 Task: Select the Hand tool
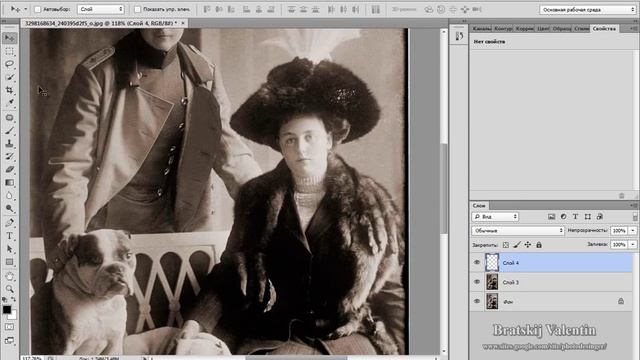(x=9, y=276)
